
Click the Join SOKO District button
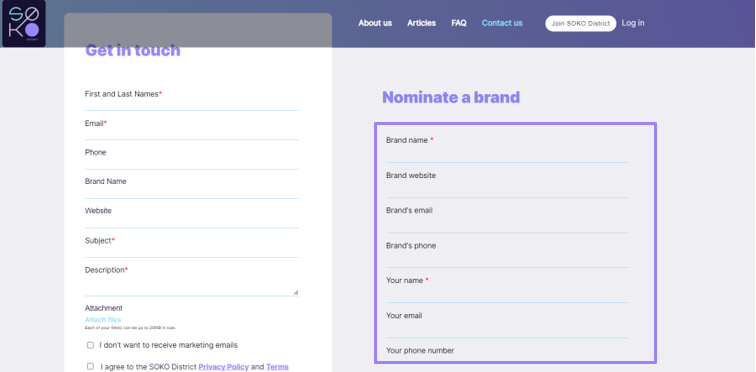(580, 24)
